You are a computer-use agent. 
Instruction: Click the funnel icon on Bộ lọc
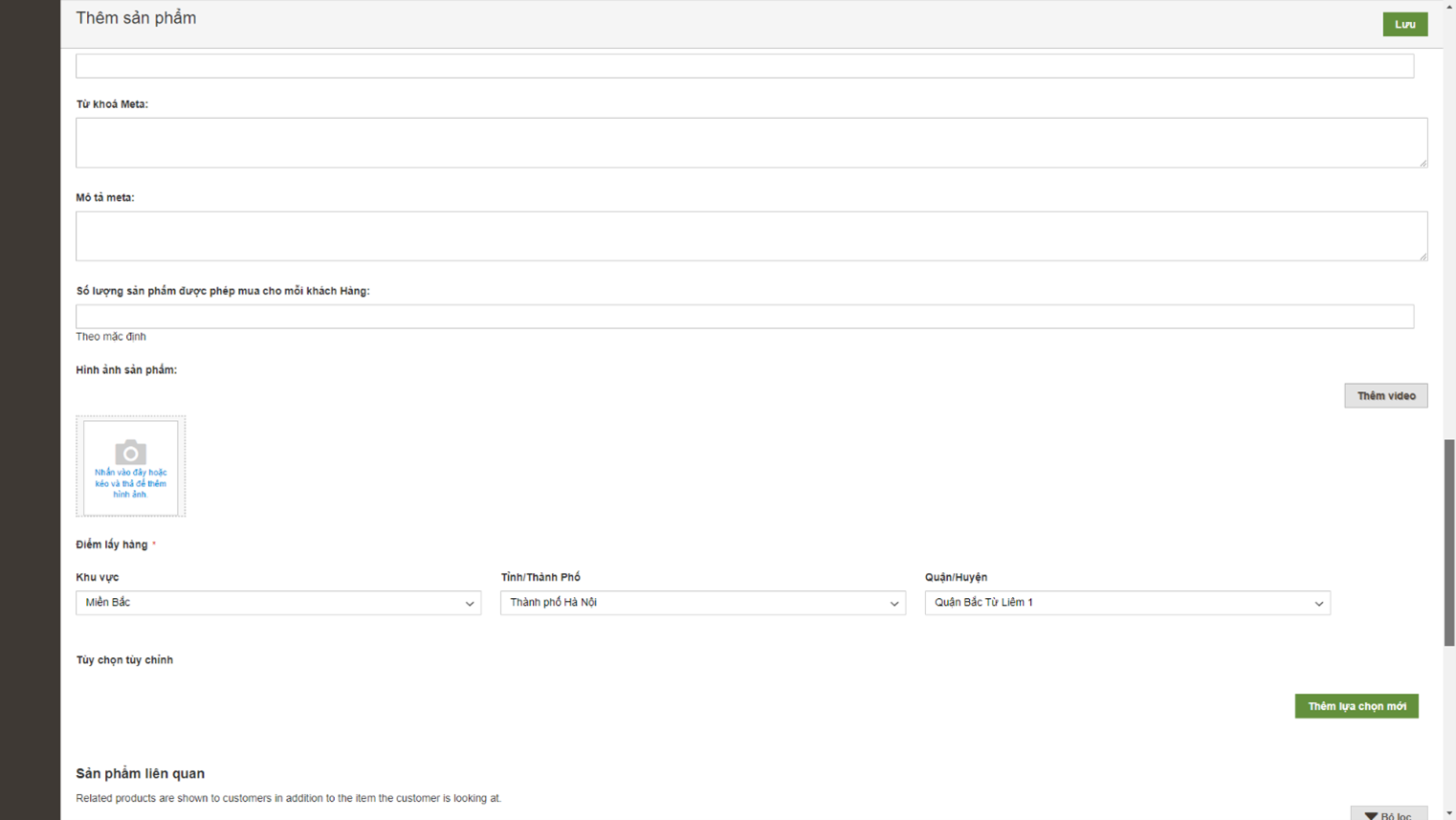click(1371, 815)
